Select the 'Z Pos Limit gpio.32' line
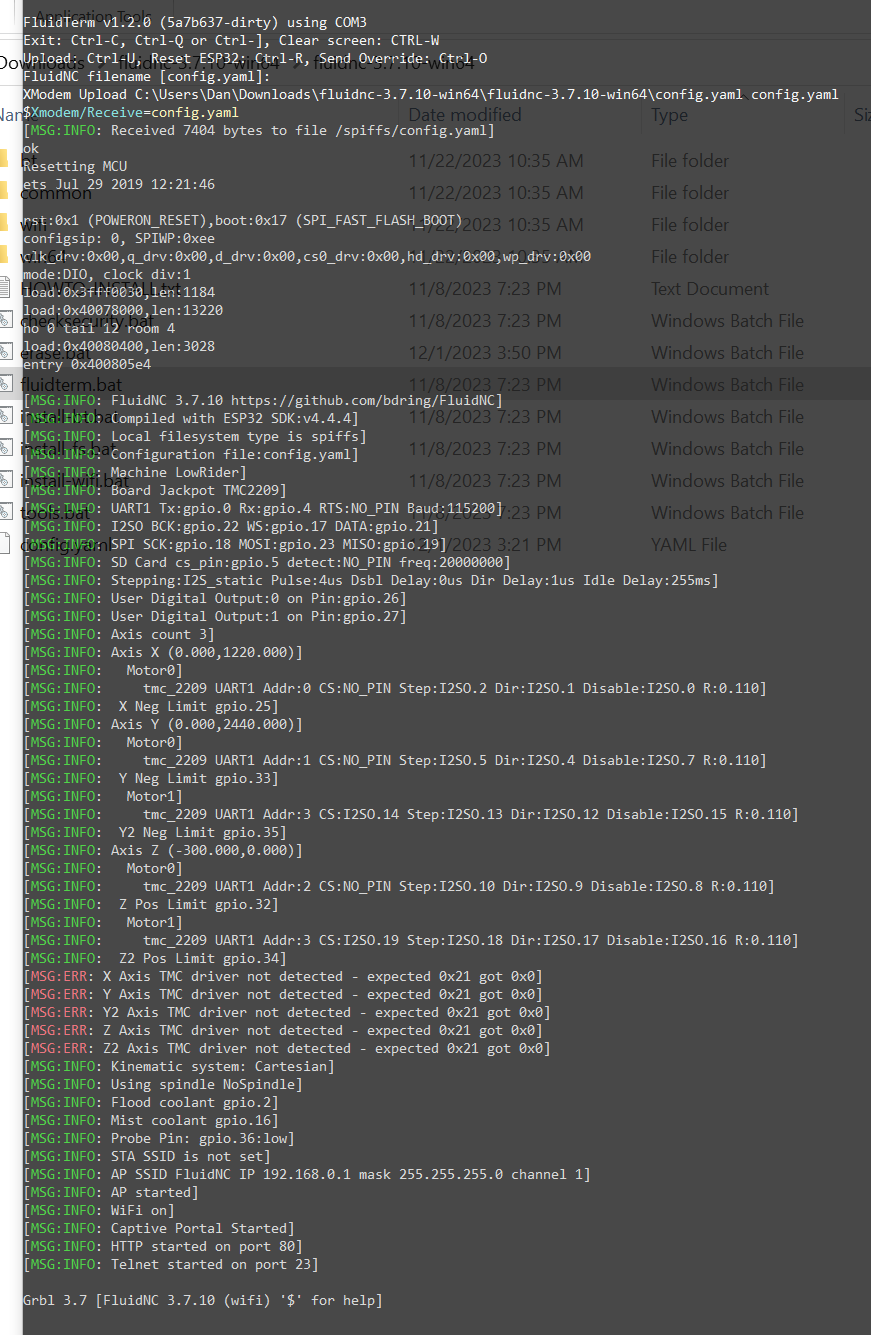The image size is (871, 1335). (151, 904)
